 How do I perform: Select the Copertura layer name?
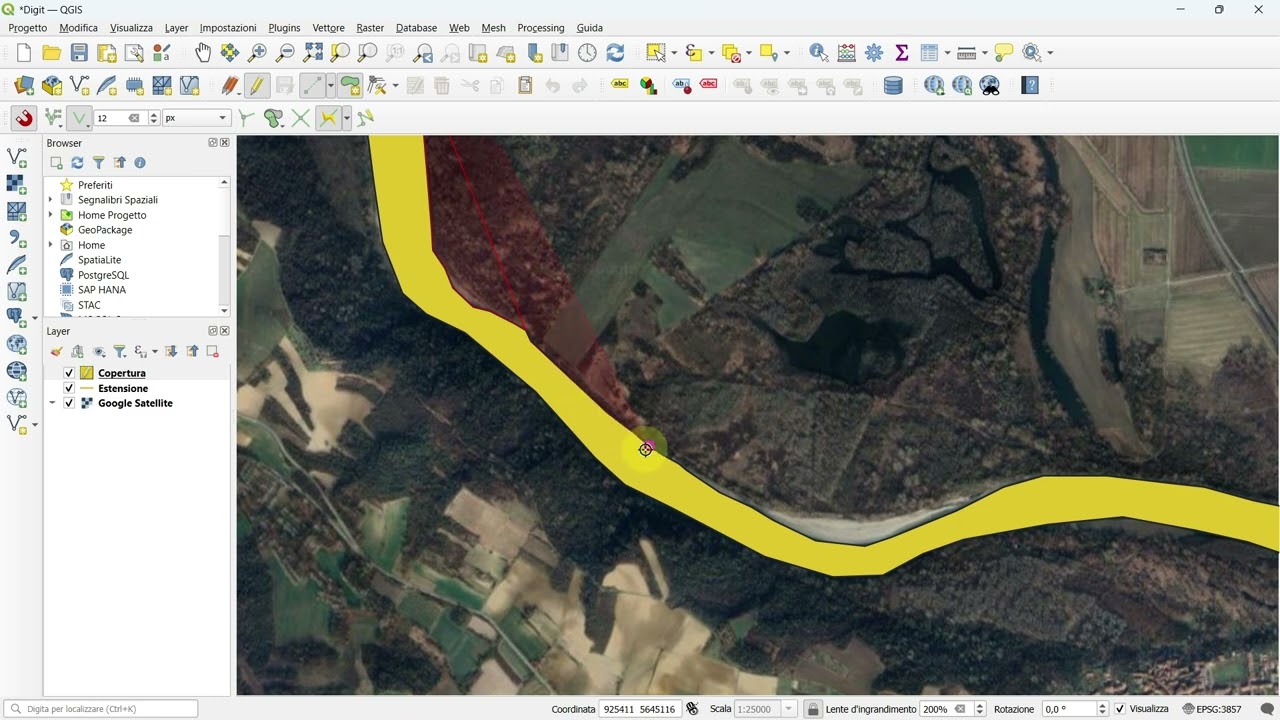coord(122,373)
